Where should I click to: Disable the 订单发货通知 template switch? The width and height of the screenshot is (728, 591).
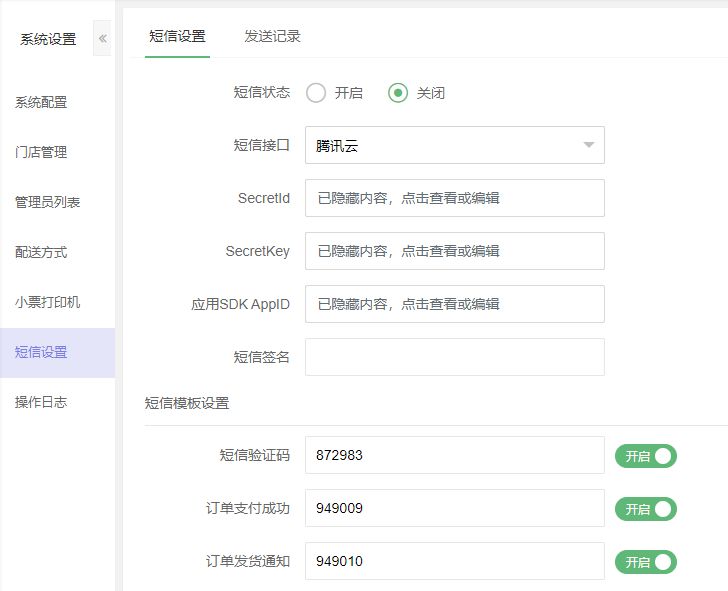point(645,562)
